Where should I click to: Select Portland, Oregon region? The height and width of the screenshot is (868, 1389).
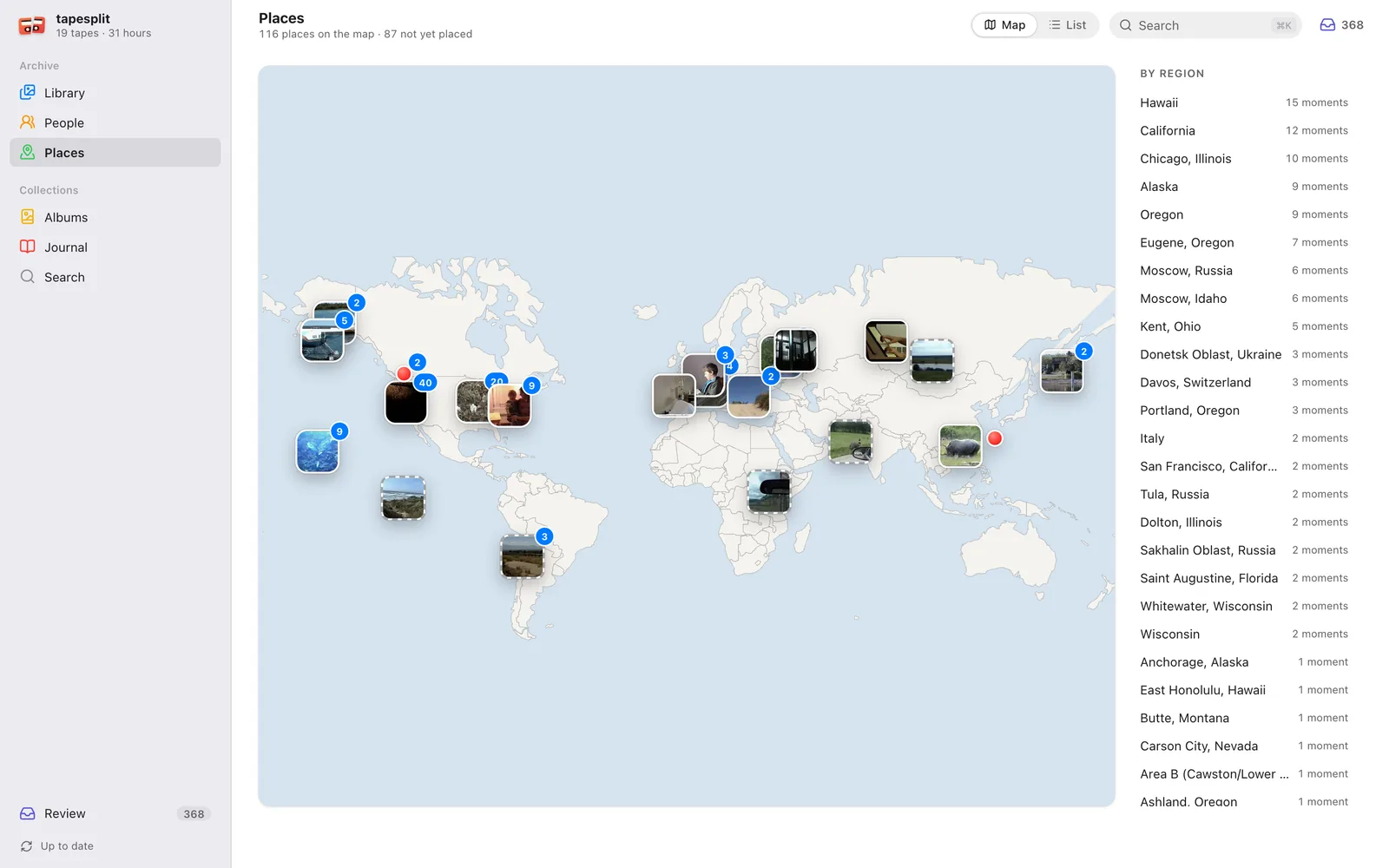pos(1244,411)
